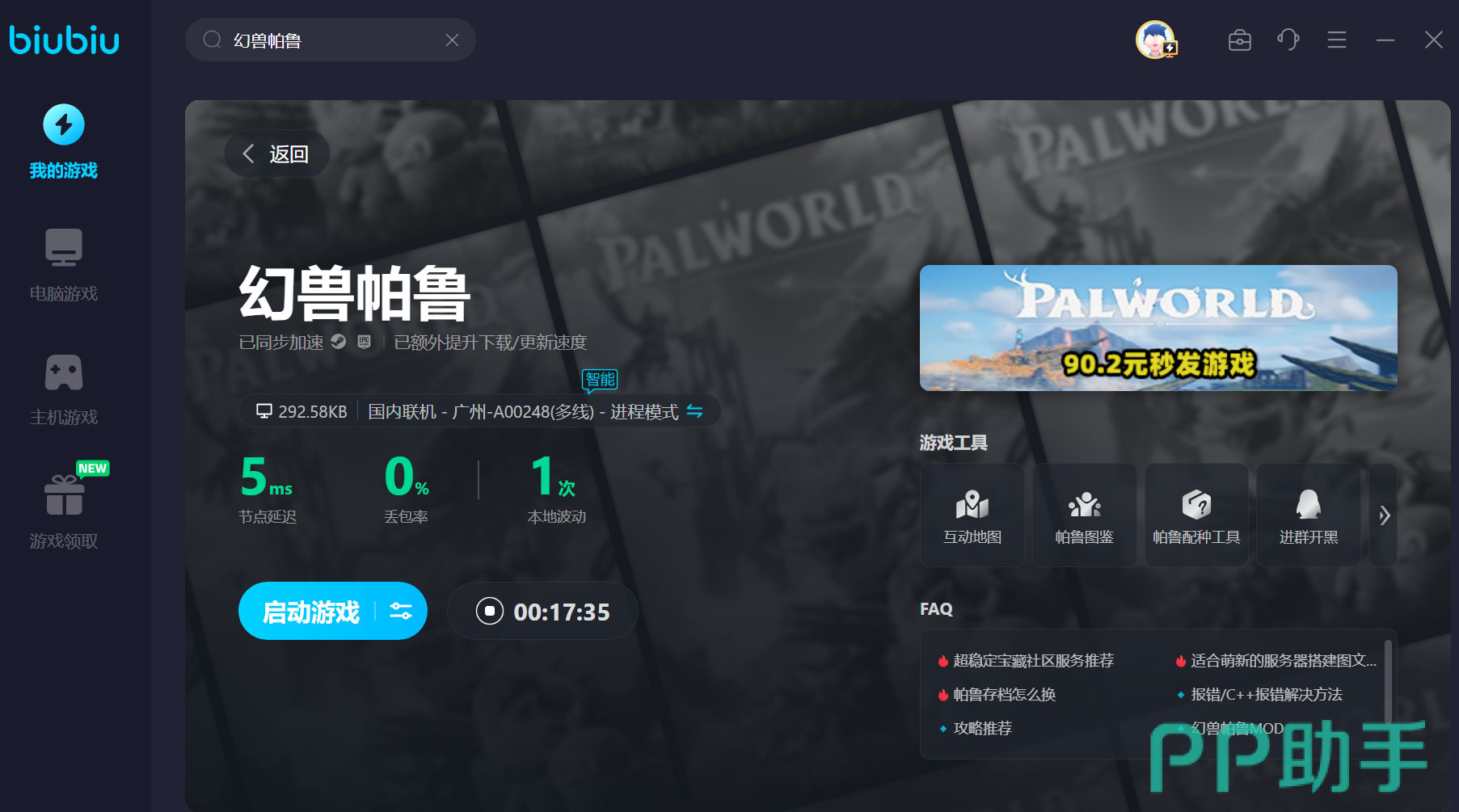
Task: Open the hamburger menu icon
Action: pyautogui.click(x=1336, y=40)
